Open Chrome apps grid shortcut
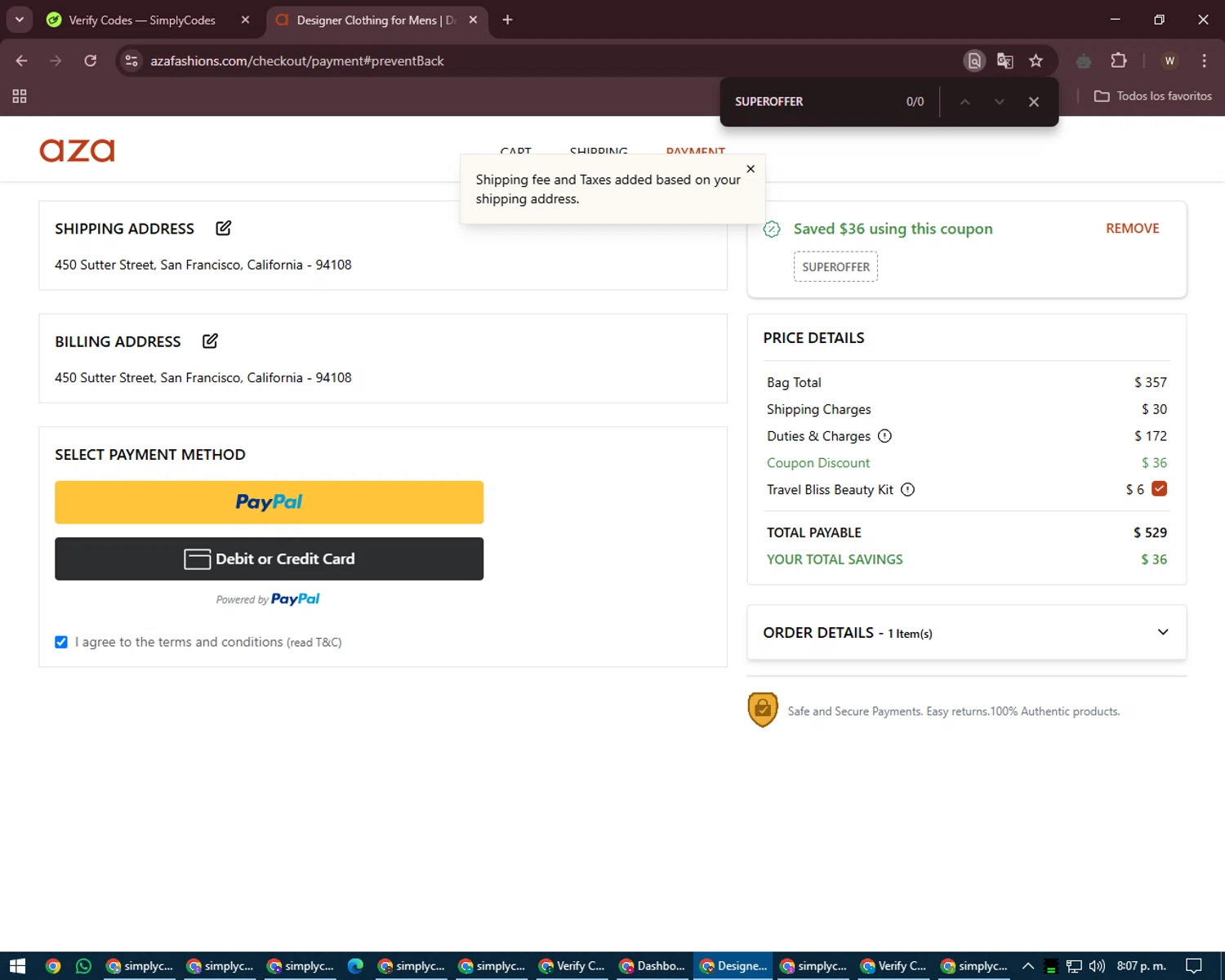The height and width of the screenshot is (980, 1225). point(20,96)
